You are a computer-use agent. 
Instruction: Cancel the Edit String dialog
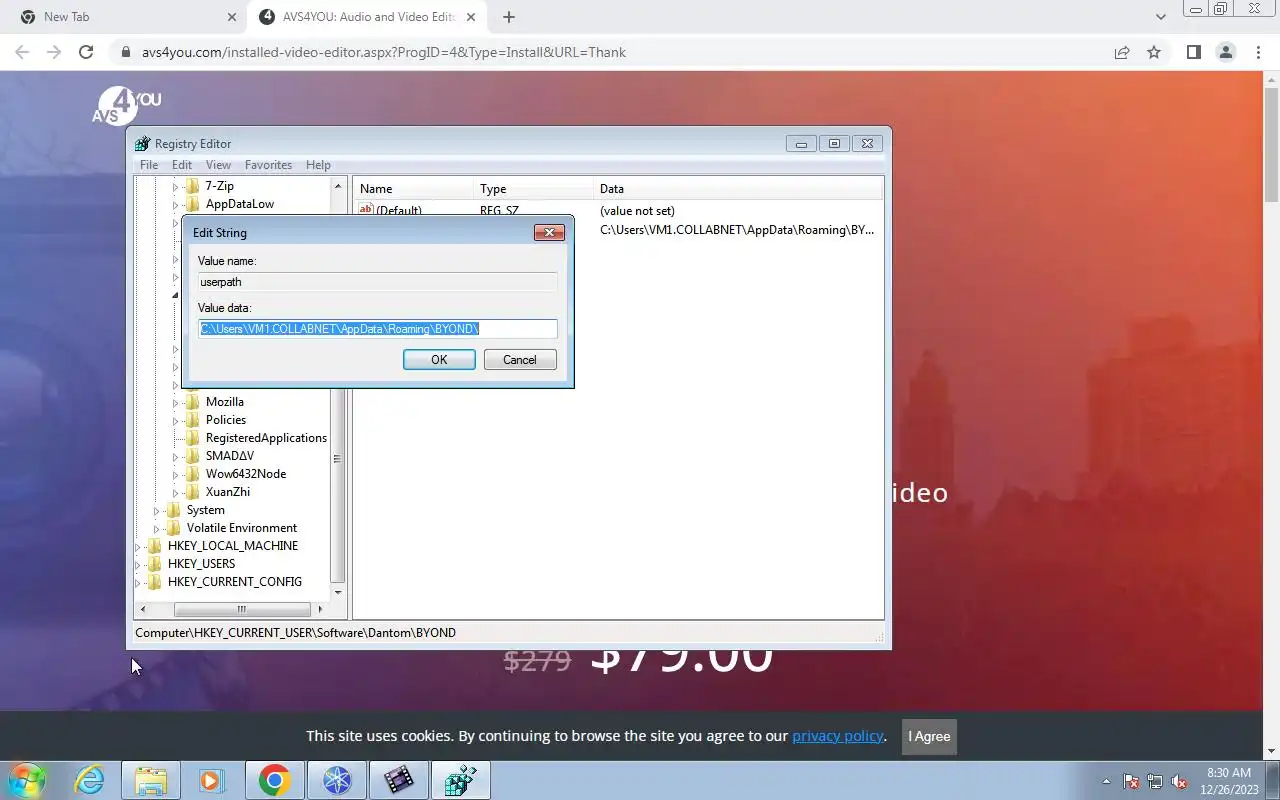click(520, 360)
